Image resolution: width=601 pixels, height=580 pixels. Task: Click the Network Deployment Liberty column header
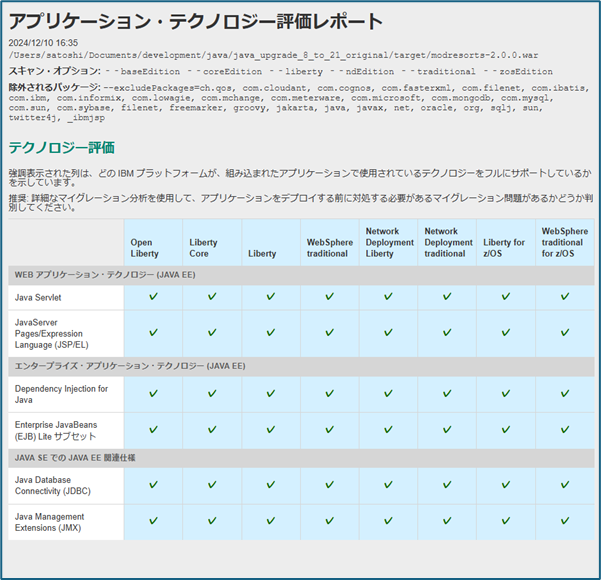click(x=389, y=242)
